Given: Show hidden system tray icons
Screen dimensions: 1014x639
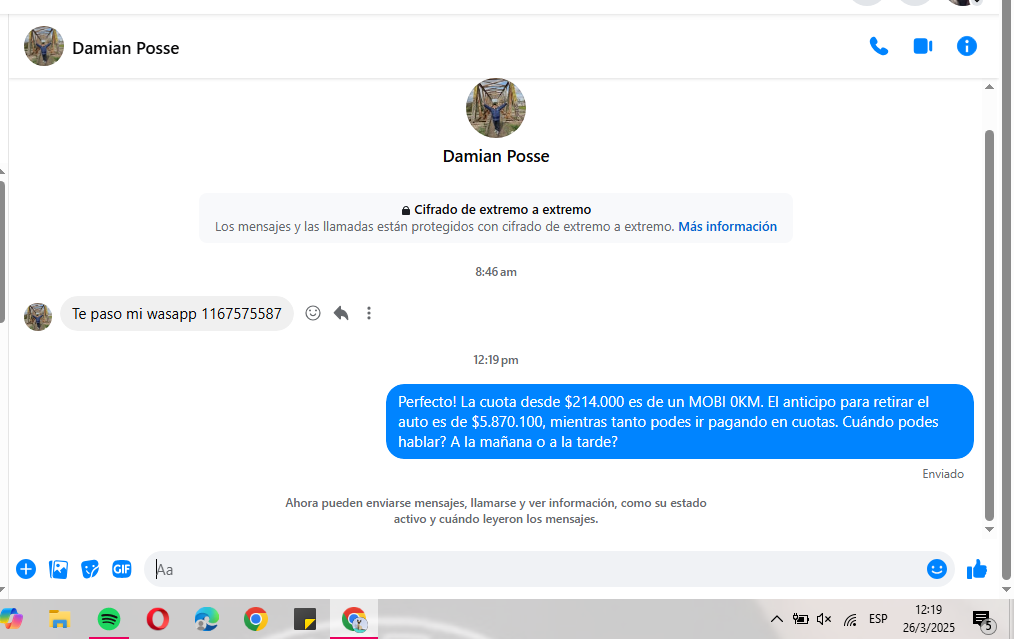Looking at the screenshot, I should tap(777, 619).
